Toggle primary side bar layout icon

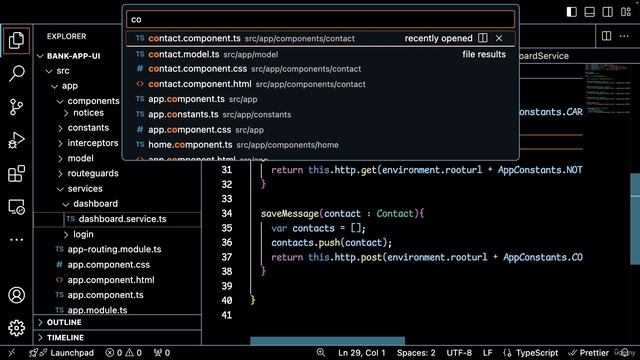pos(571,12)
